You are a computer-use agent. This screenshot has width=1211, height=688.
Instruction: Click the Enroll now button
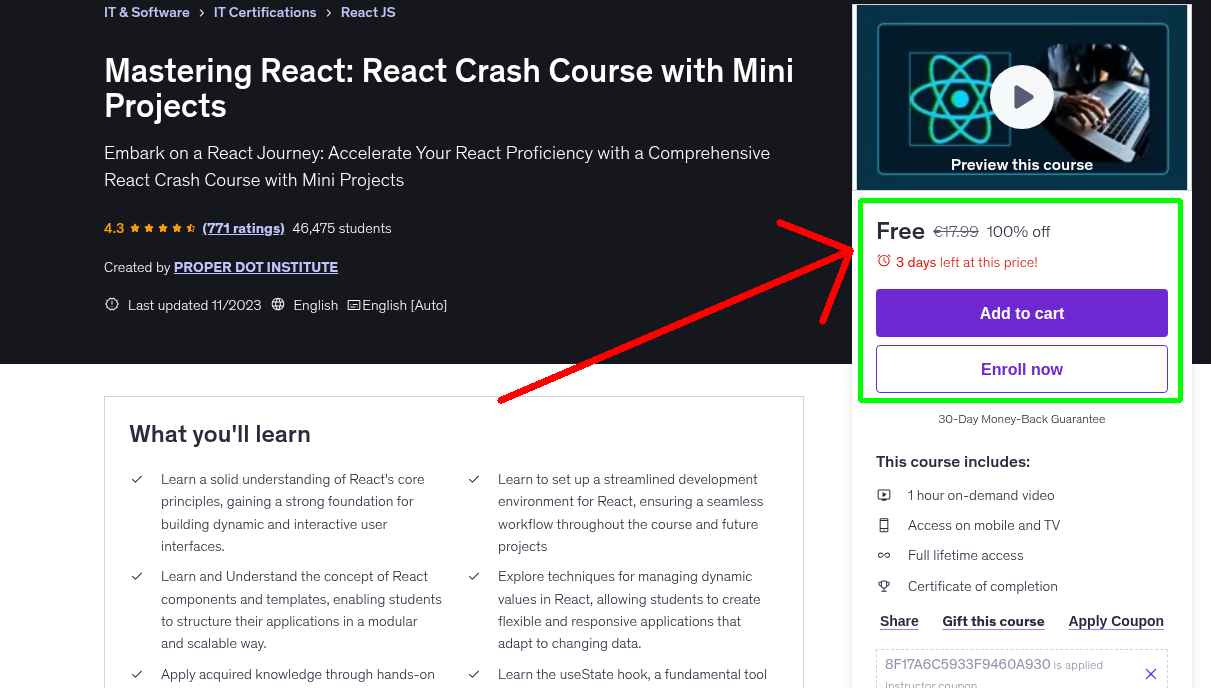1021,369
